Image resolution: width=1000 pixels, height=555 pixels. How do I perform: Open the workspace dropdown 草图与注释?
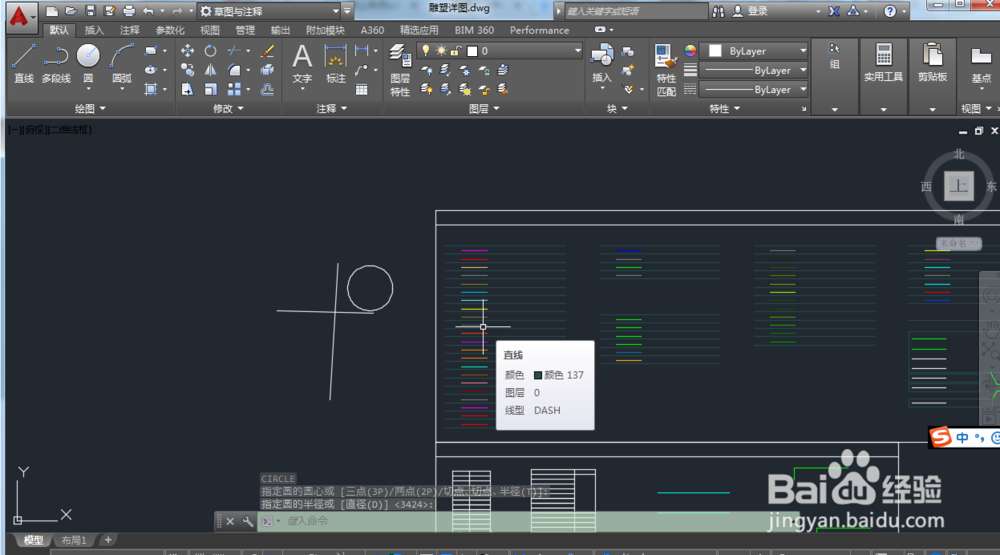(x=270, y=11)
